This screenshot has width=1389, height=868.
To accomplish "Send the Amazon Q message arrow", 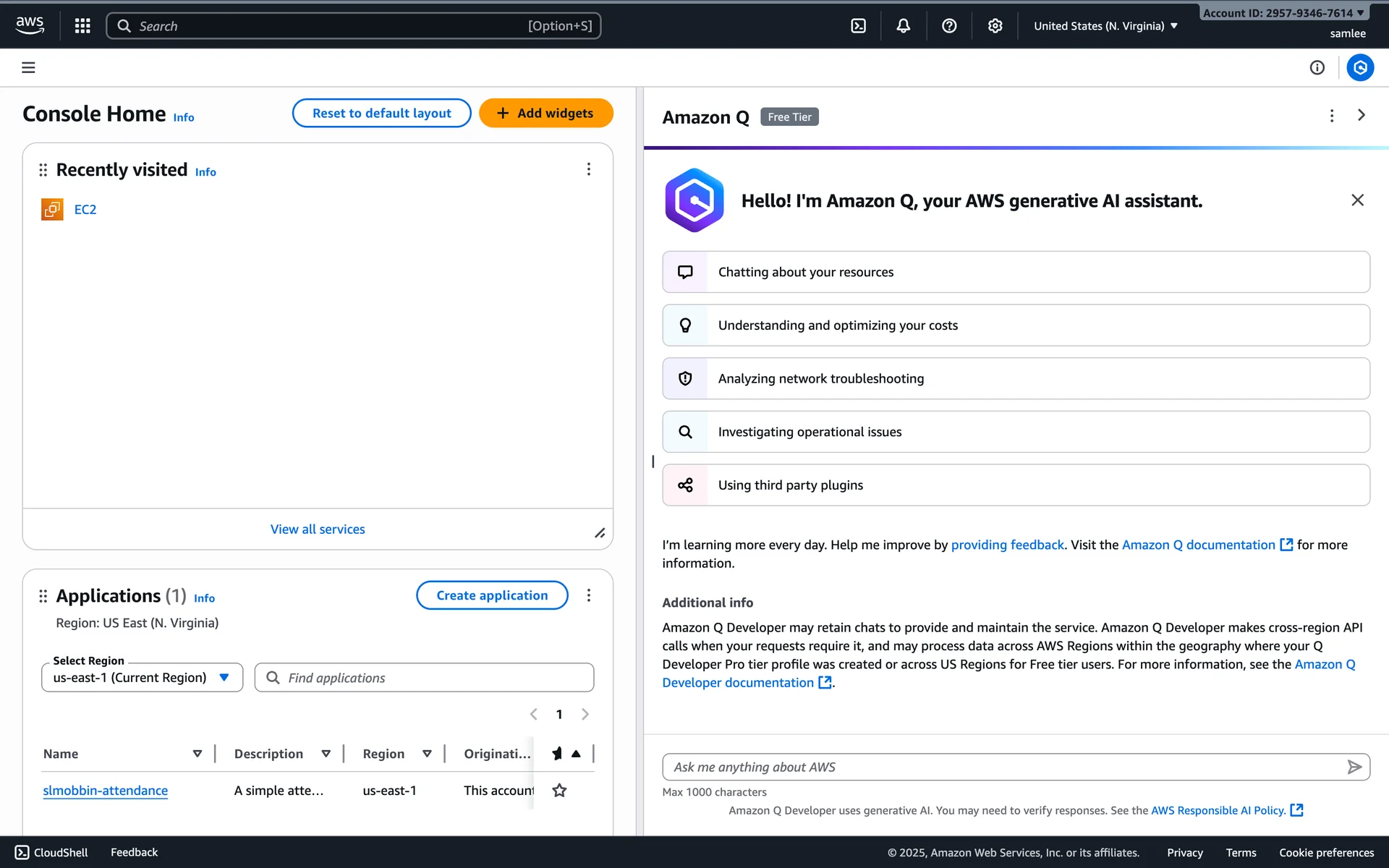I will pos(1354,767).
